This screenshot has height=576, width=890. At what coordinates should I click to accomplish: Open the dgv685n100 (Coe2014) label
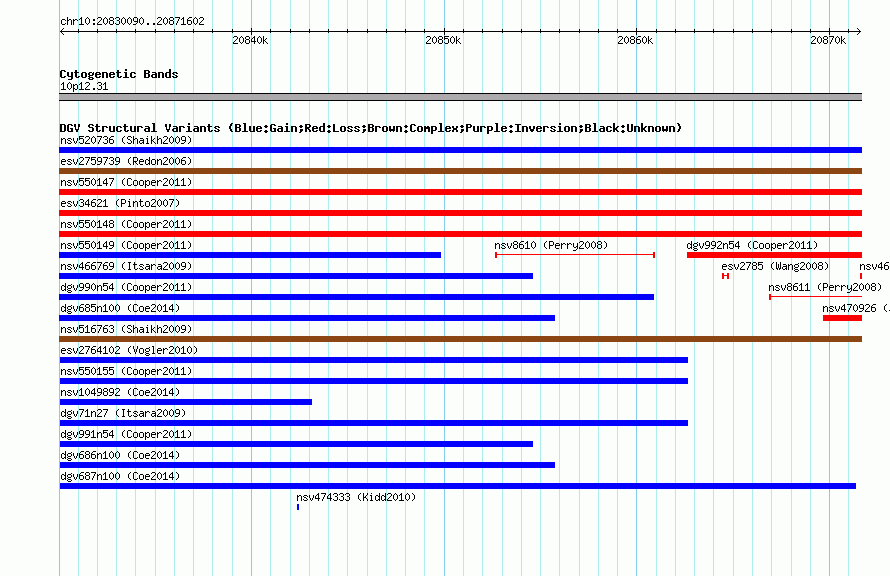click(120, 308)
